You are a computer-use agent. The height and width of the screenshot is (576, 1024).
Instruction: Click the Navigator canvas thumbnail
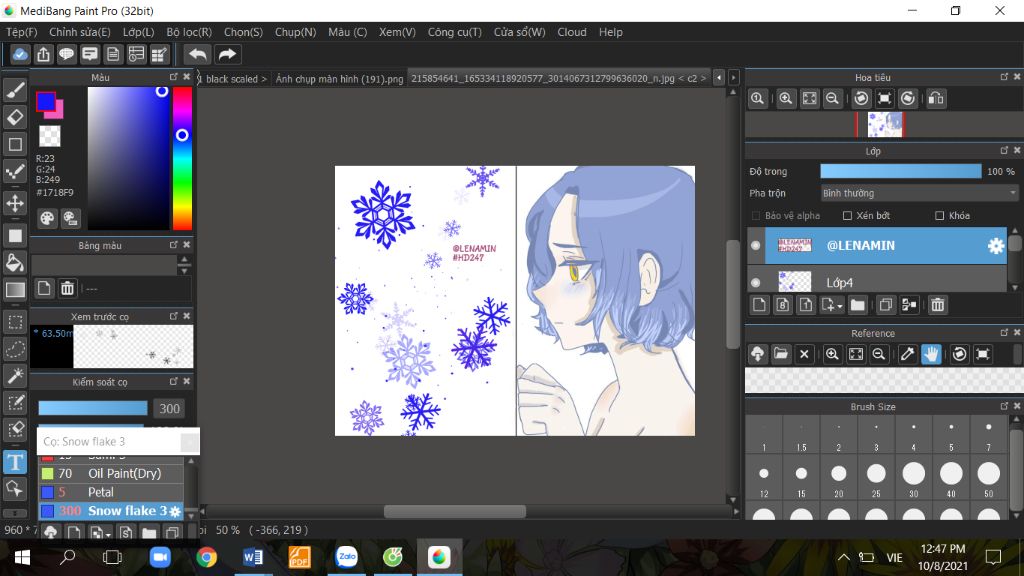tap(885, 125)
